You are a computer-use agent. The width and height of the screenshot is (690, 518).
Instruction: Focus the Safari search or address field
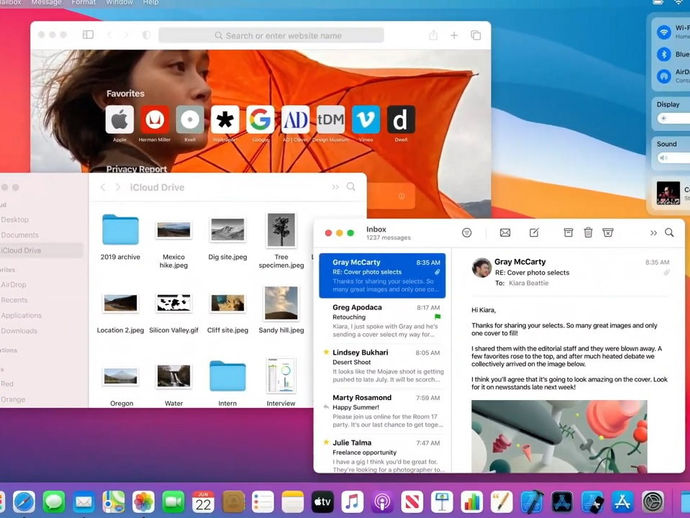pyautogui.click(x=271, y=35)
